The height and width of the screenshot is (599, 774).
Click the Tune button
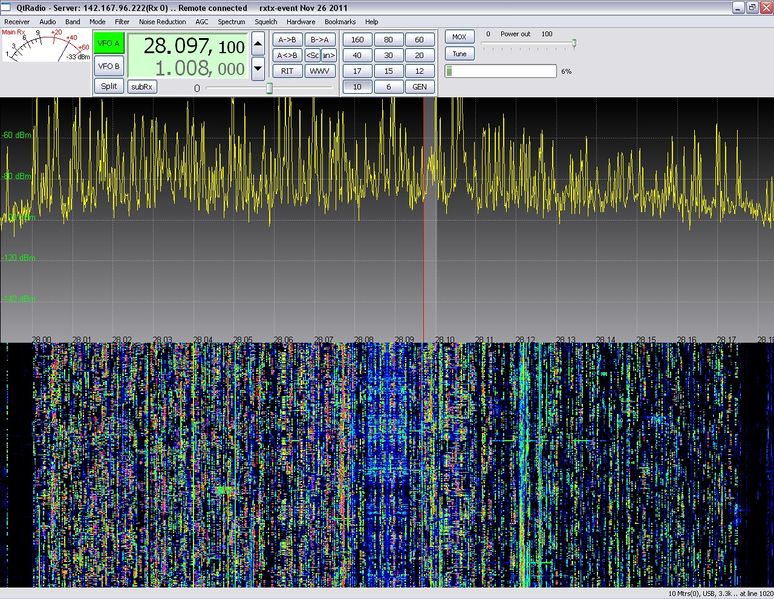pyautogui.click(x=459, y=54)
